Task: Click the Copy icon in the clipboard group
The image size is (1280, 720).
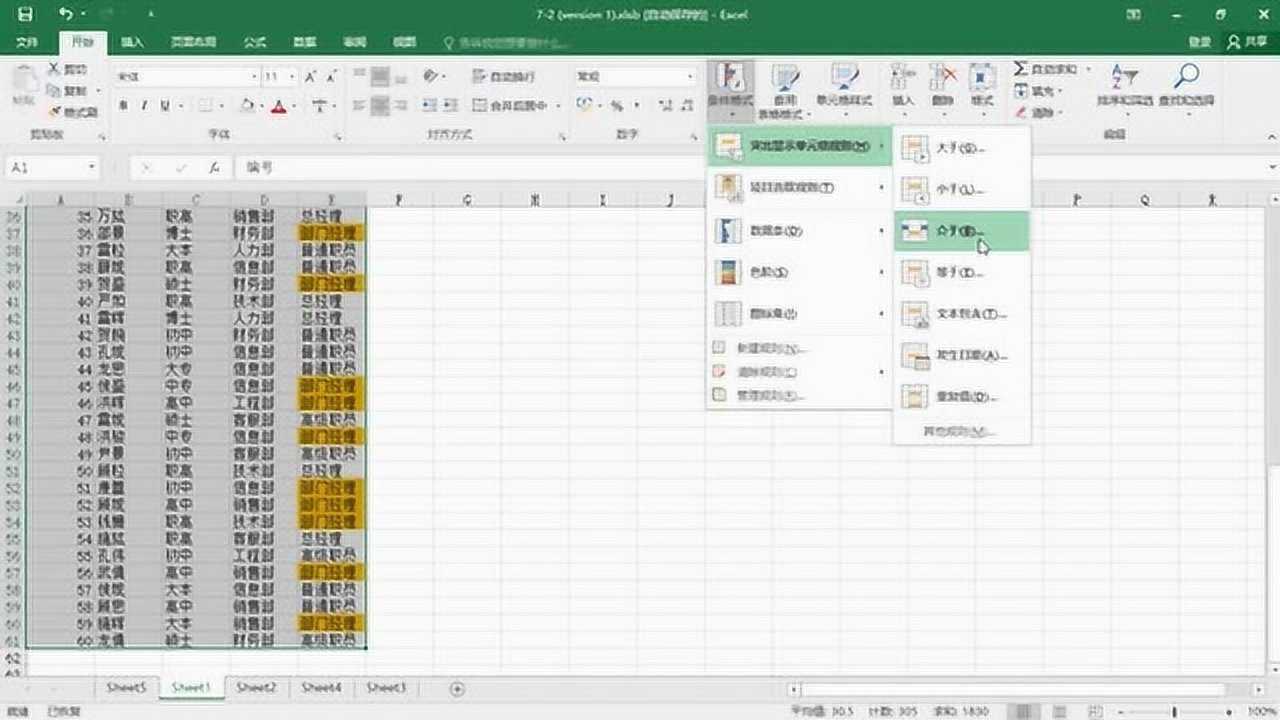Action: point(54,91)
